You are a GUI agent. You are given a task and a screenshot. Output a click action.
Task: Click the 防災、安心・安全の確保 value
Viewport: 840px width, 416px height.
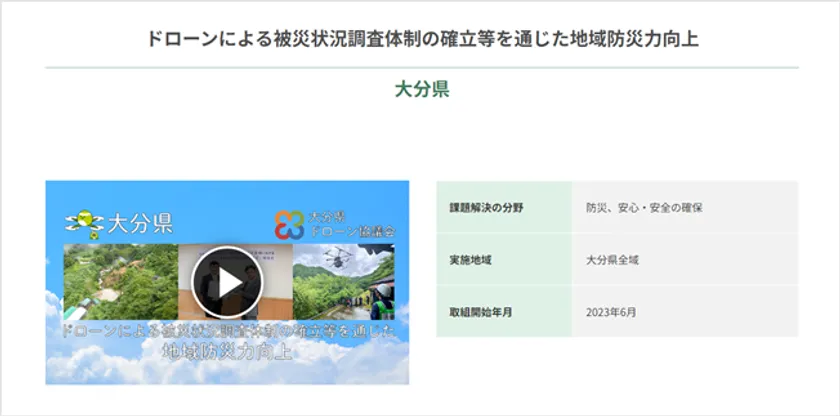644,208
